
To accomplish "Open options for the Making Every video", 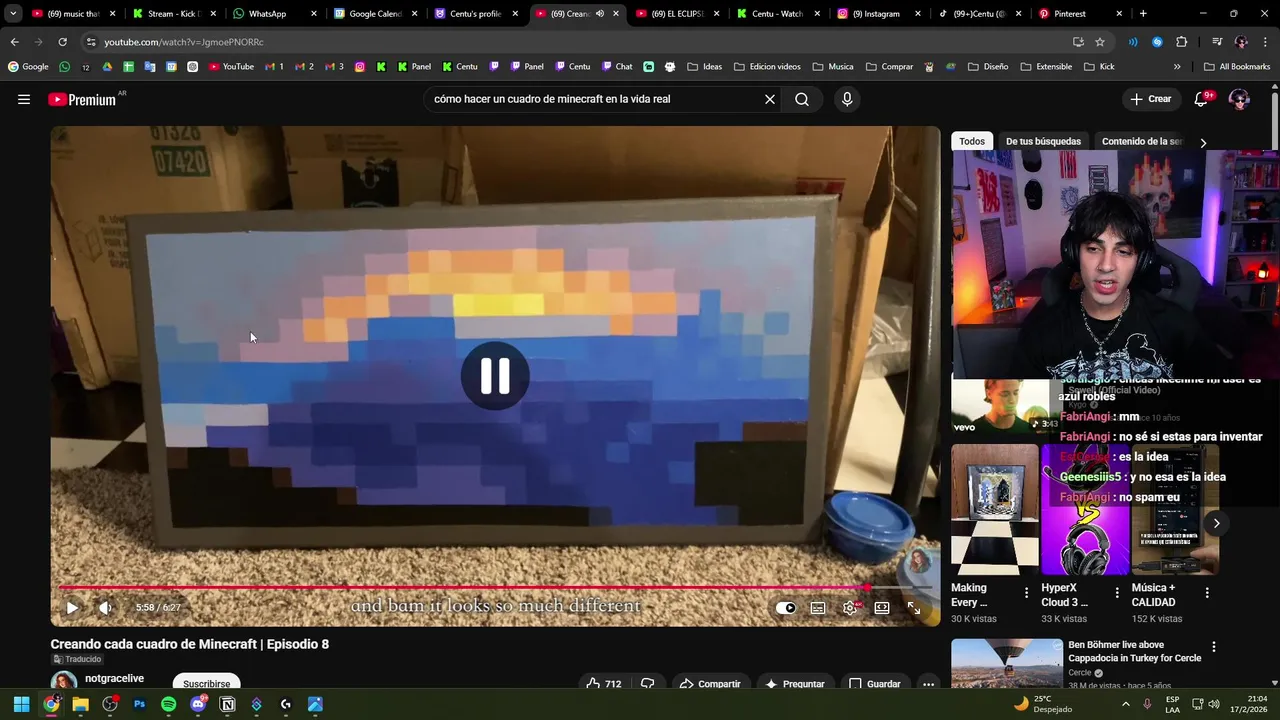I will click(1026, 593).
